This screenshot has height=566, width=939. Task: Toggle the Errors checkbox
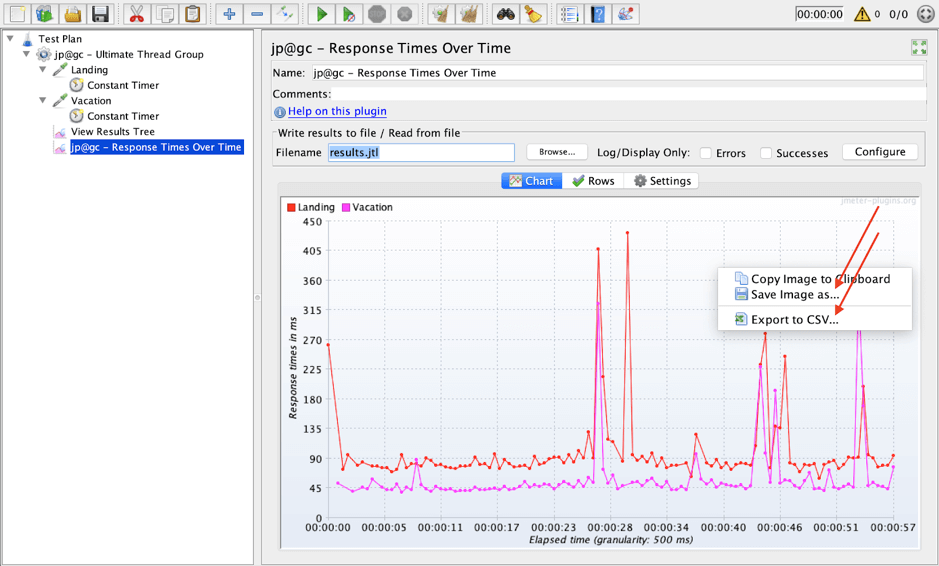[706, 153]
